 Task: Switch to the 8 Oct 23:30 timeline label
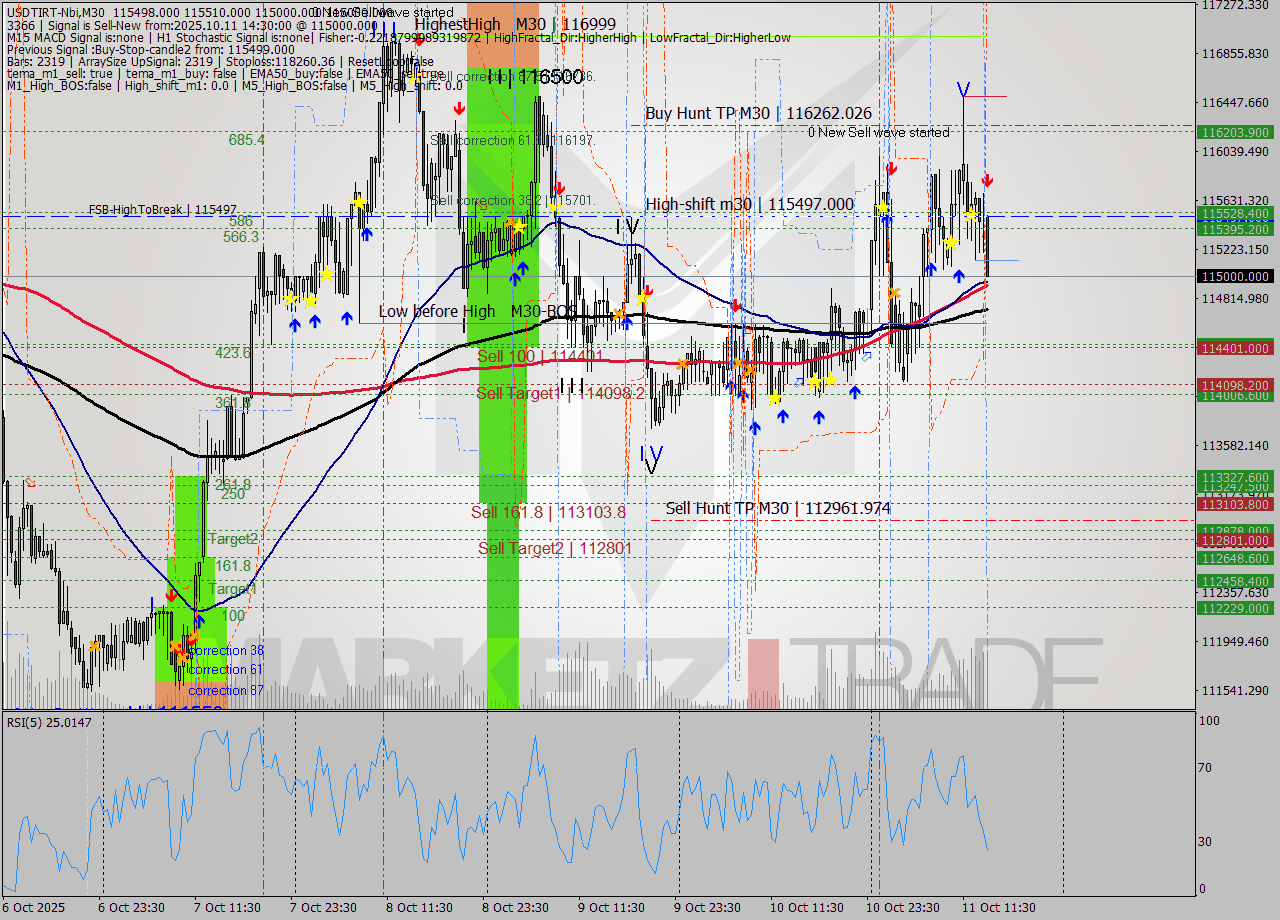click(x=516, y=907)
